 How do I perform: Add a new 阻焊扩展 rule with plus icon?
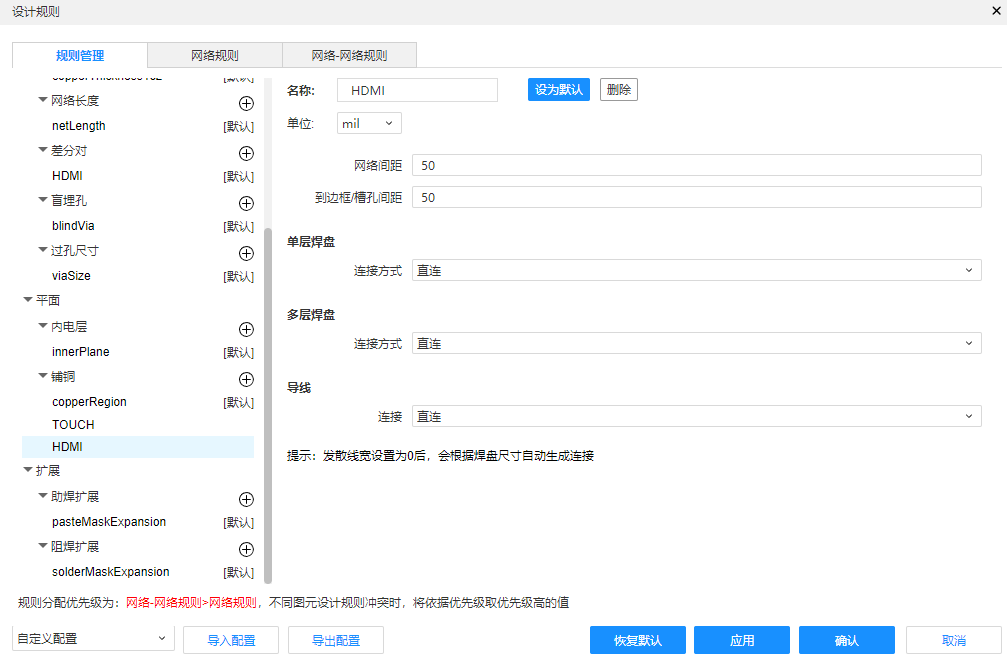coord(246,550)
